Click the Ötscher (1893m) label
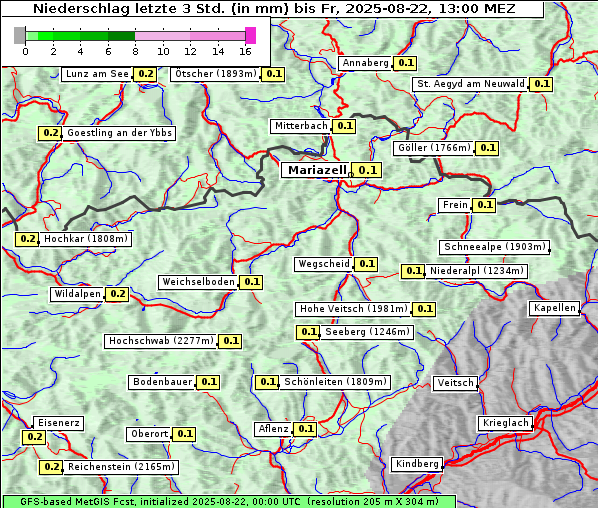 click(x=216, y=74)
